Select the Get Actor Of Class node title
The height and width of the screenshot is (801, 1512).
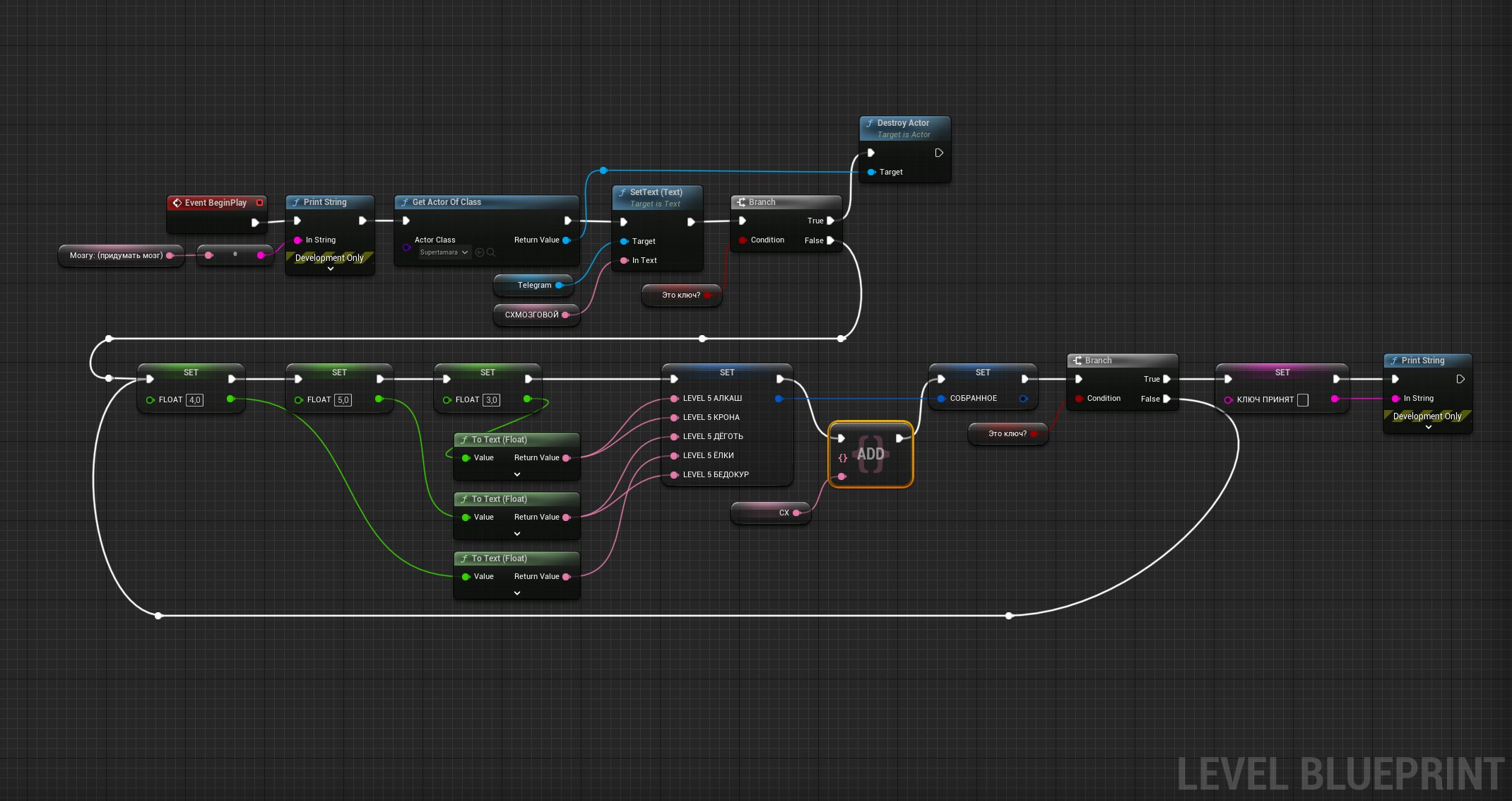tap(447, 202)
